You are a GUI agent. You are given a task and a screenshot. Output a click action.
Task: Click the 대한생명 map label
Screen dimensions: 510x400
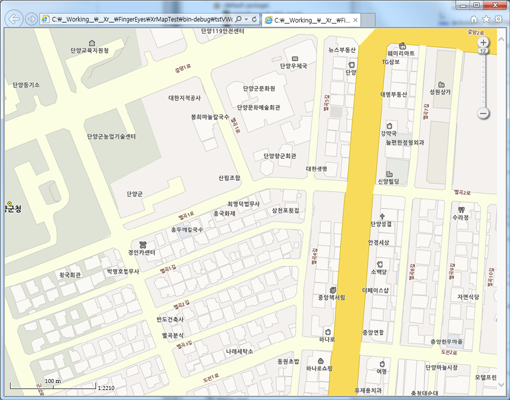pos(317,169)
